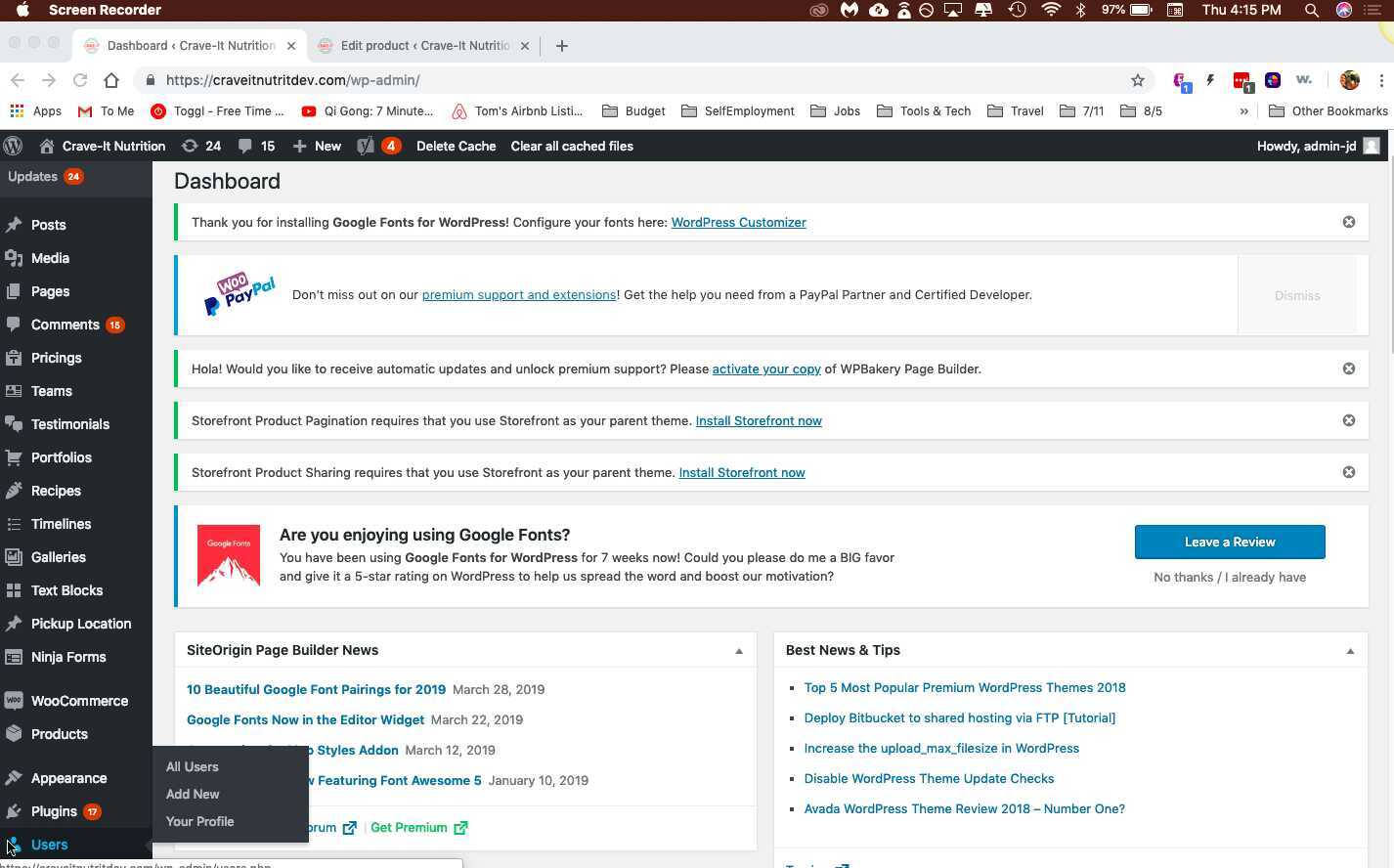Click the Galleries icon in sidebar
Image resolution: width=1394 pixels, height=868 pixels.
coord(14,557)
